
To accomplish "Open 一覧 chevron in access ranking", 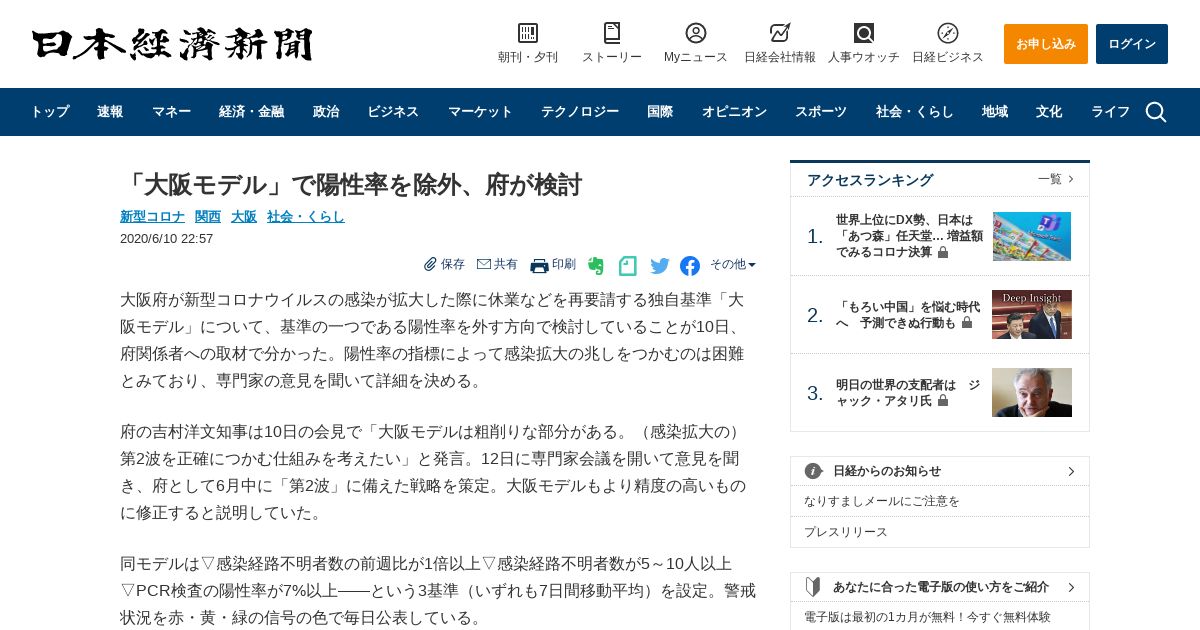I will point(1071,179).
